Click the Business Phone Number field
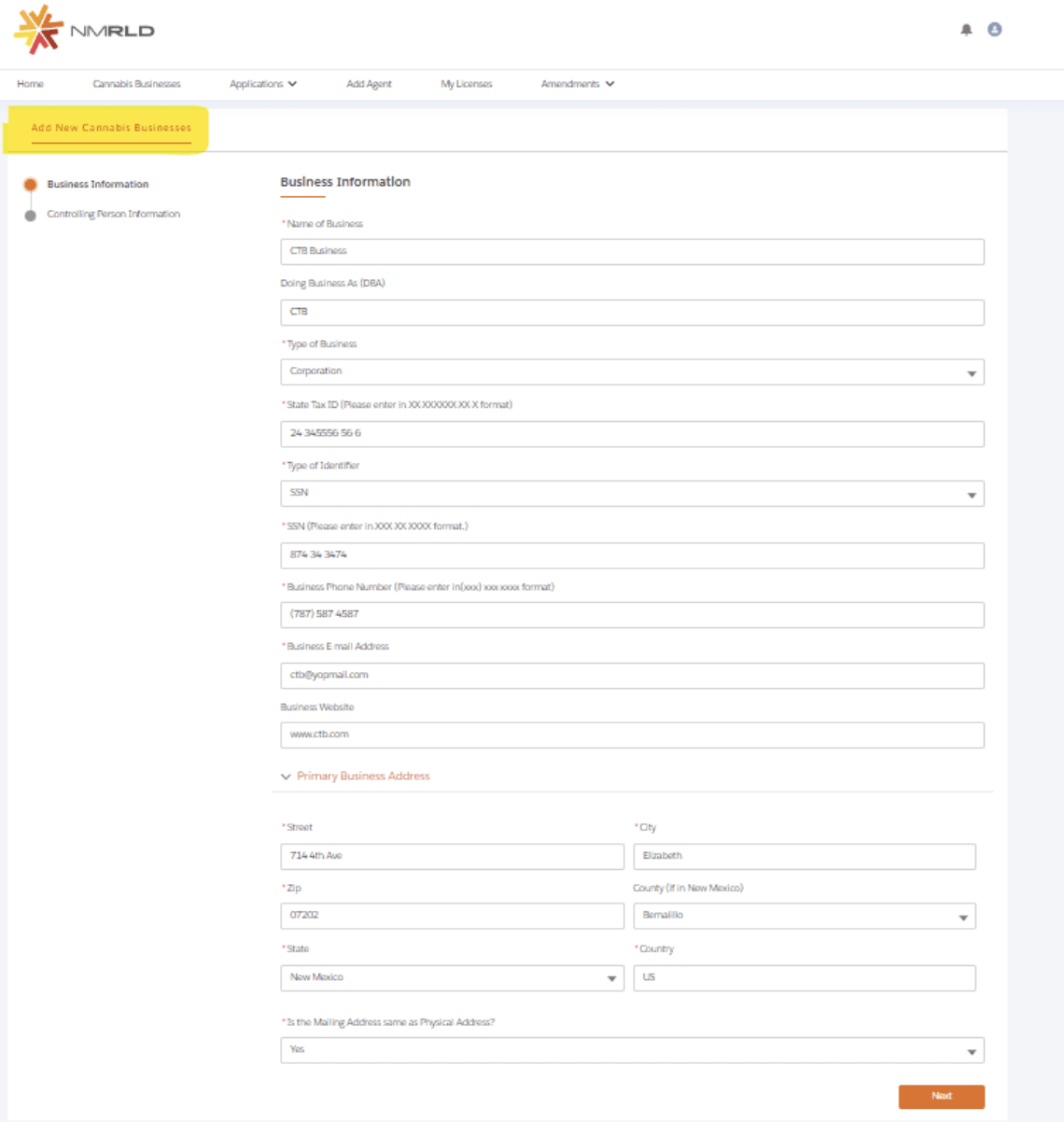This screenshot has width=1064, height=1122. click(x=632, y=614)
